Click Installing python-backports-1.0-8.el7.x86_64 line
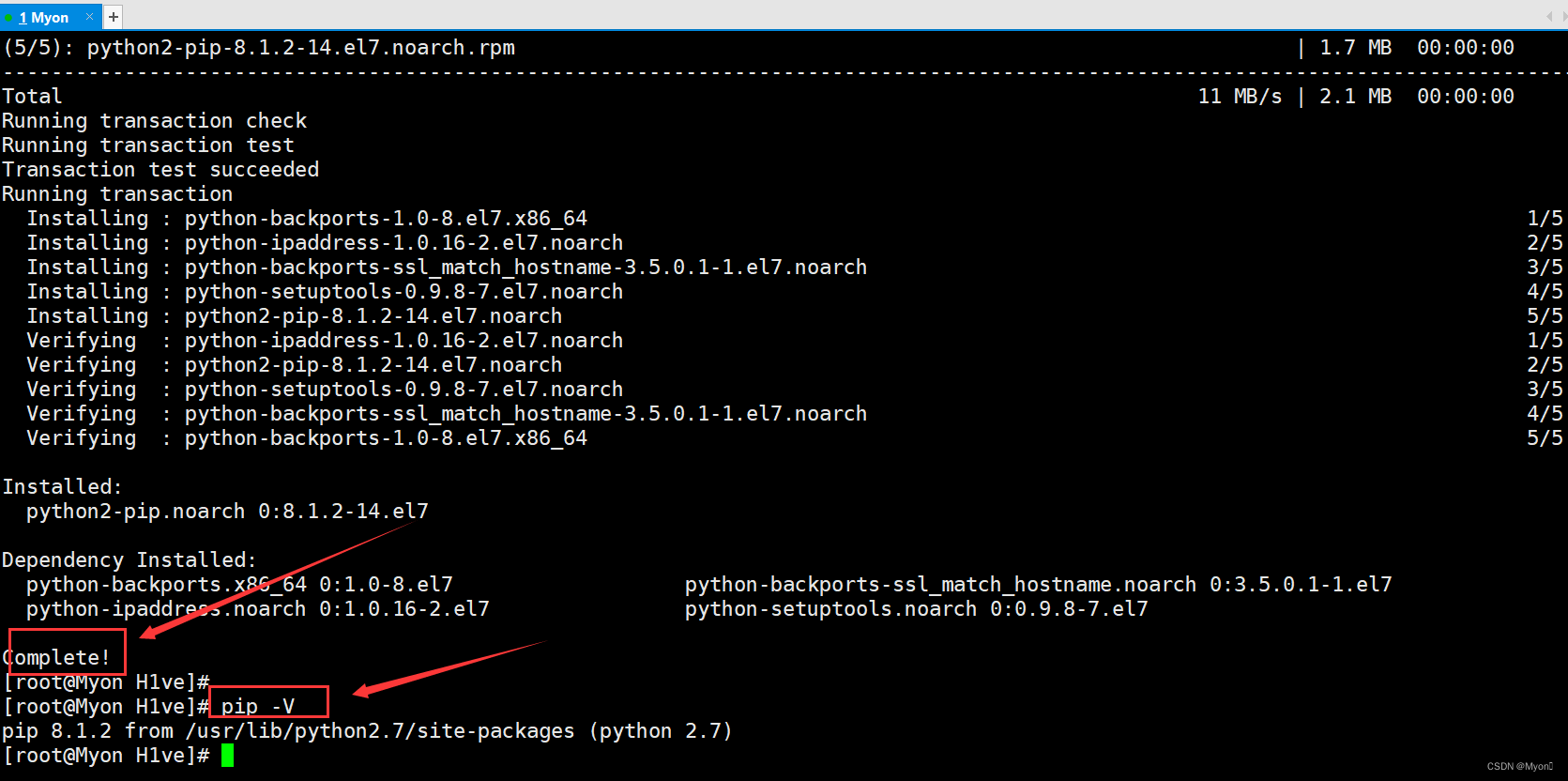 click(x=307, y=219)
